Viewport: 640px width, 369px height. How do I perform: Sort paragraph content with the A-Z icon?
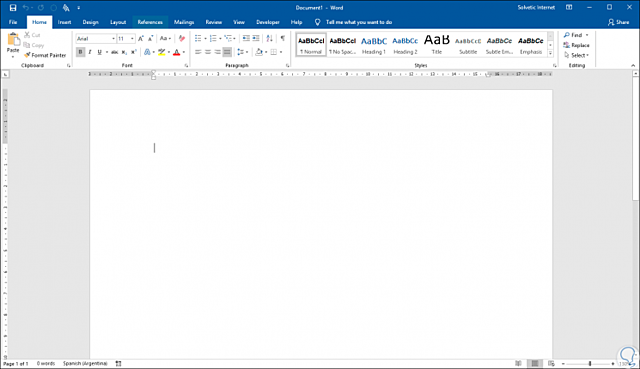point(269,38)
